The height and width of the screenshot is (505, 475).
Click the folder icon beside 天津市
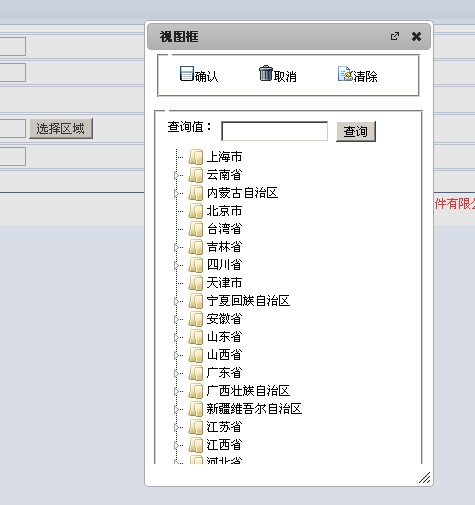[x=196, y=283]
